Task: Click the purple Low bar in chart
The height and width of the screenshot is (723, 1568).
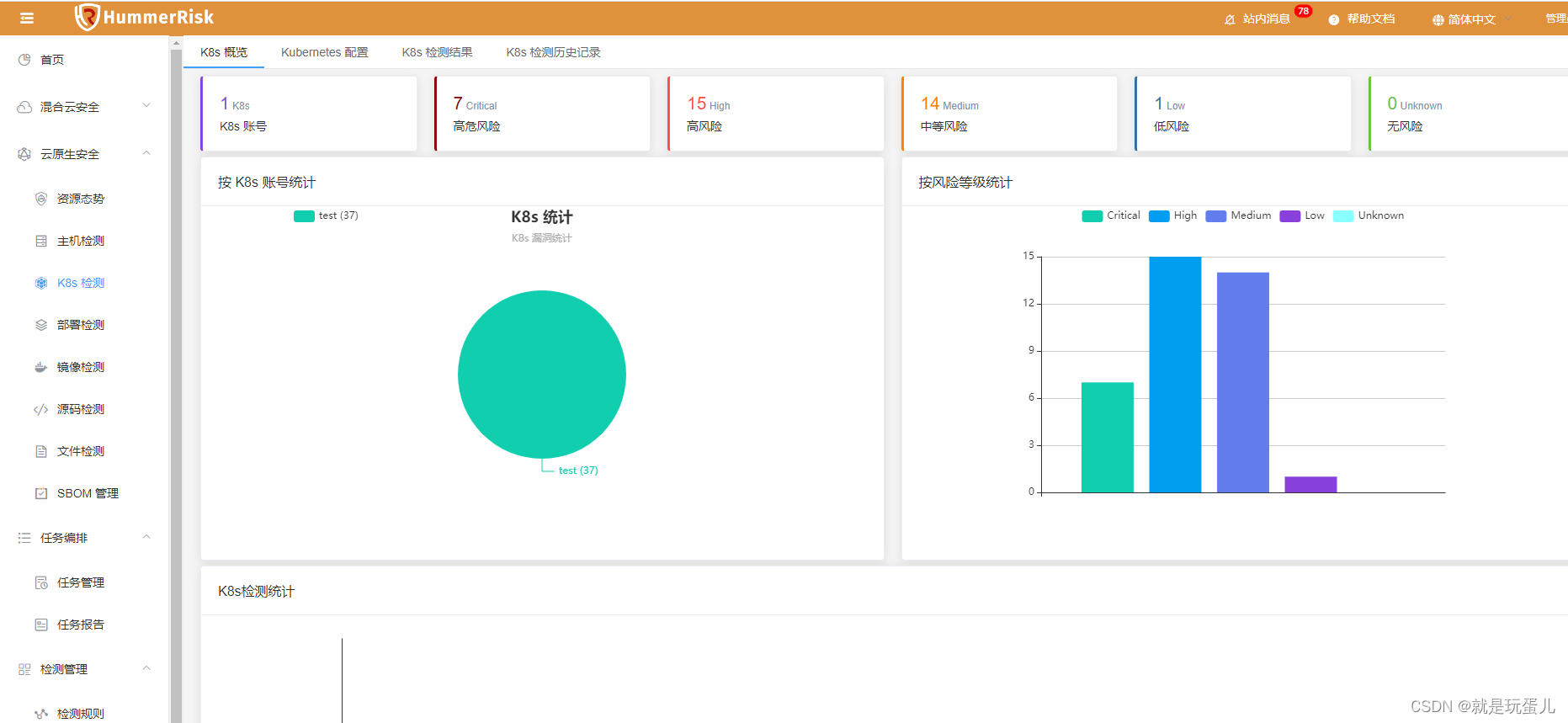Action: (x=1310, y=485)
